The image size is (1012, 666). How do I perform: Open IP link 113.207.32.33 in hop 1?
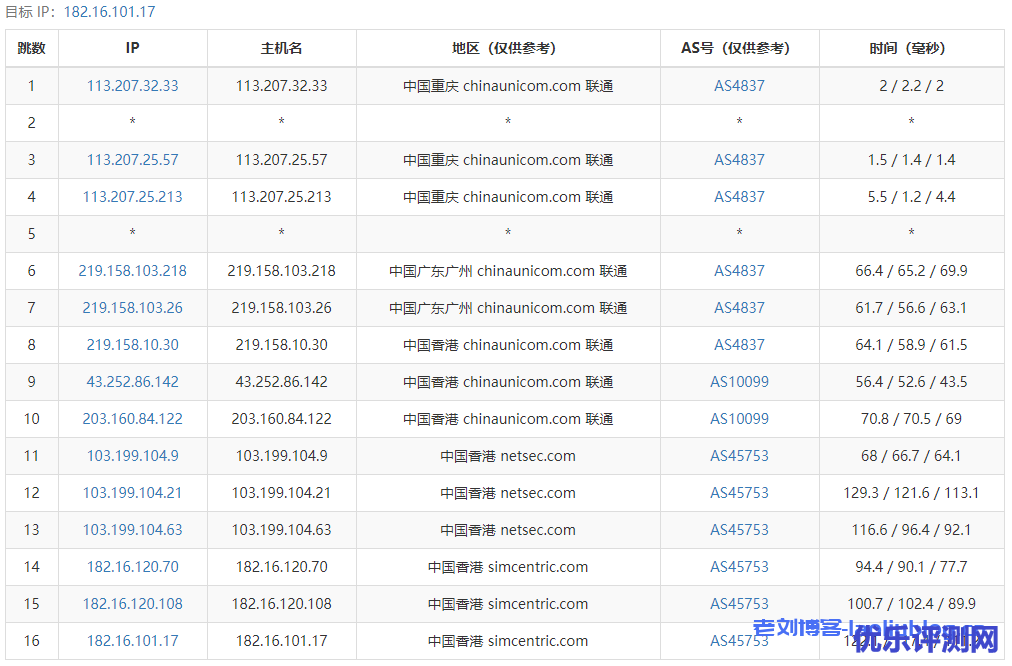coord(132,86)
